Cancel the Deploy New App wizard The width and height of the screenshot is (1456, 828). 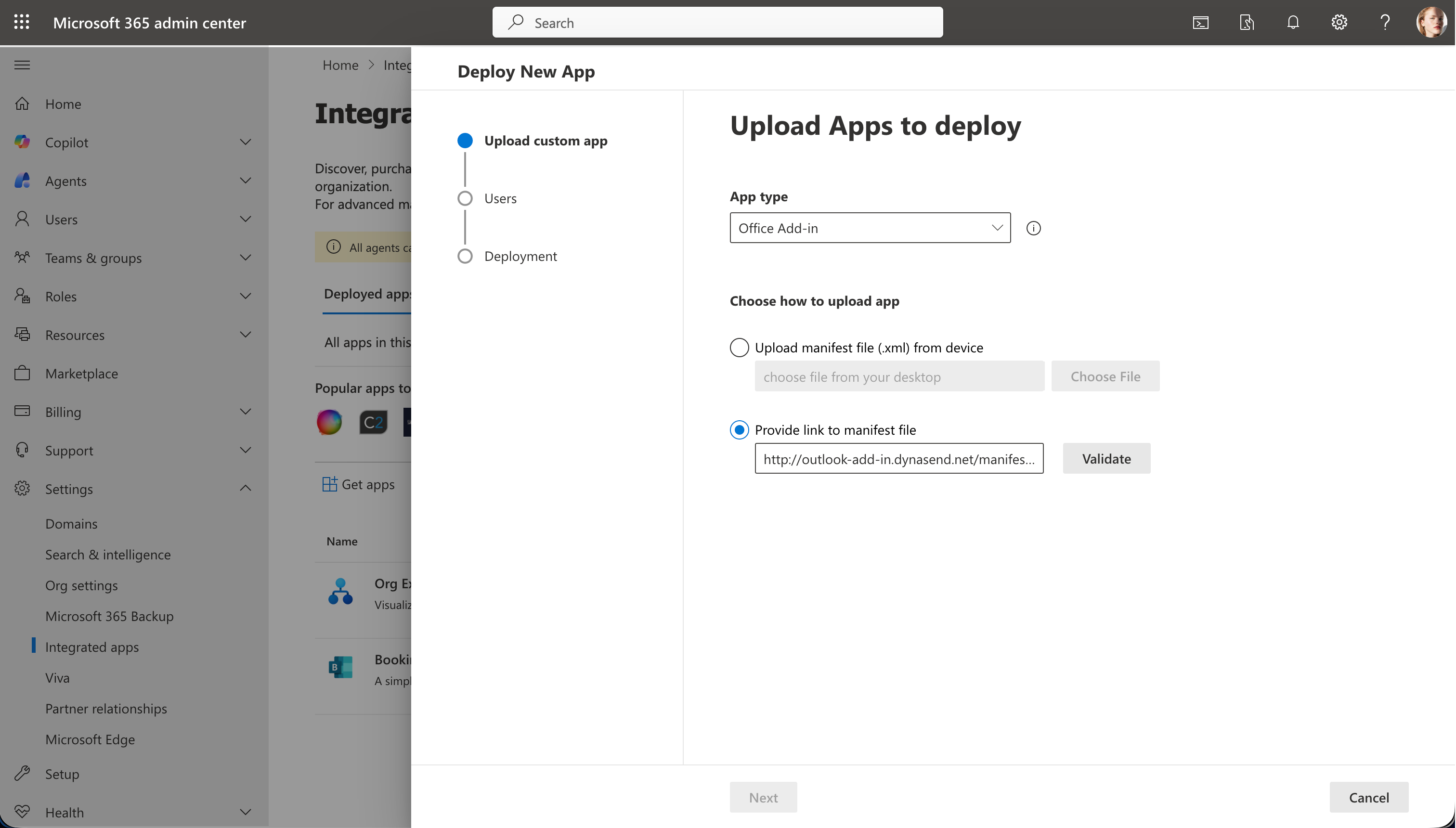click(x=1368, y=797)
